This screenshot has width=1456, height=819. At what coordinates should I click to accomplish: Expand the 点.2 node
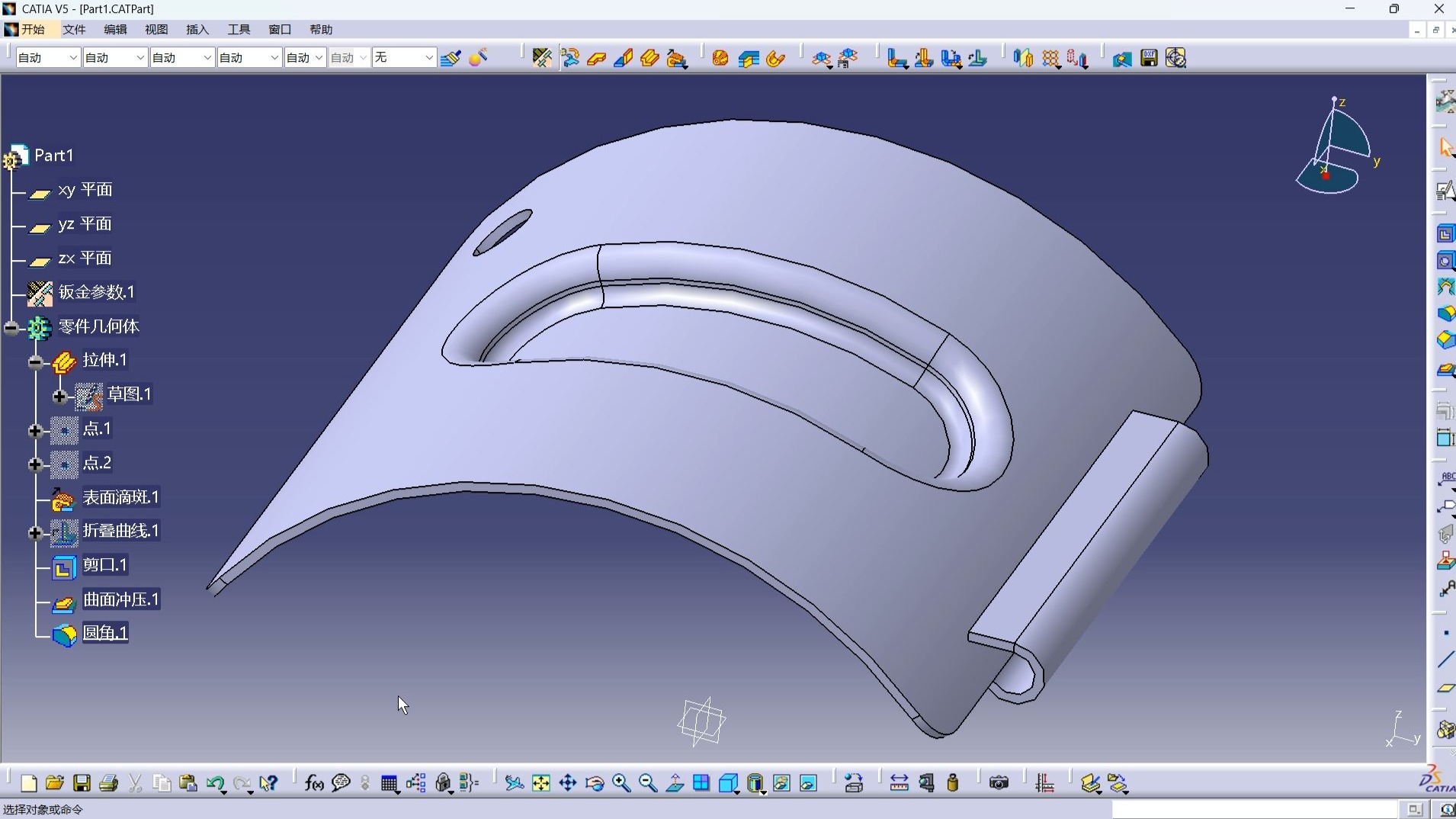pyautogui.click(x=35, y=464)
